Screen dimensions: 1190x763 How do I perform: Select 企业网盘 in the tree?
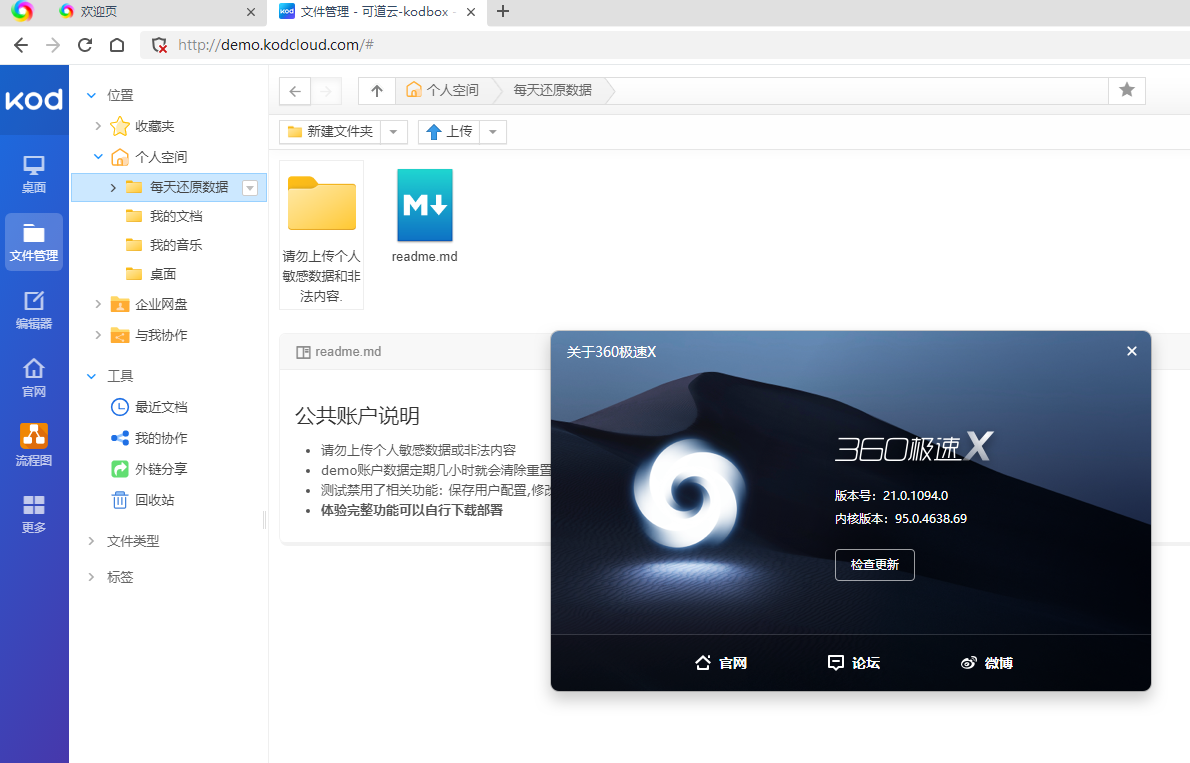tap(161, 304)
